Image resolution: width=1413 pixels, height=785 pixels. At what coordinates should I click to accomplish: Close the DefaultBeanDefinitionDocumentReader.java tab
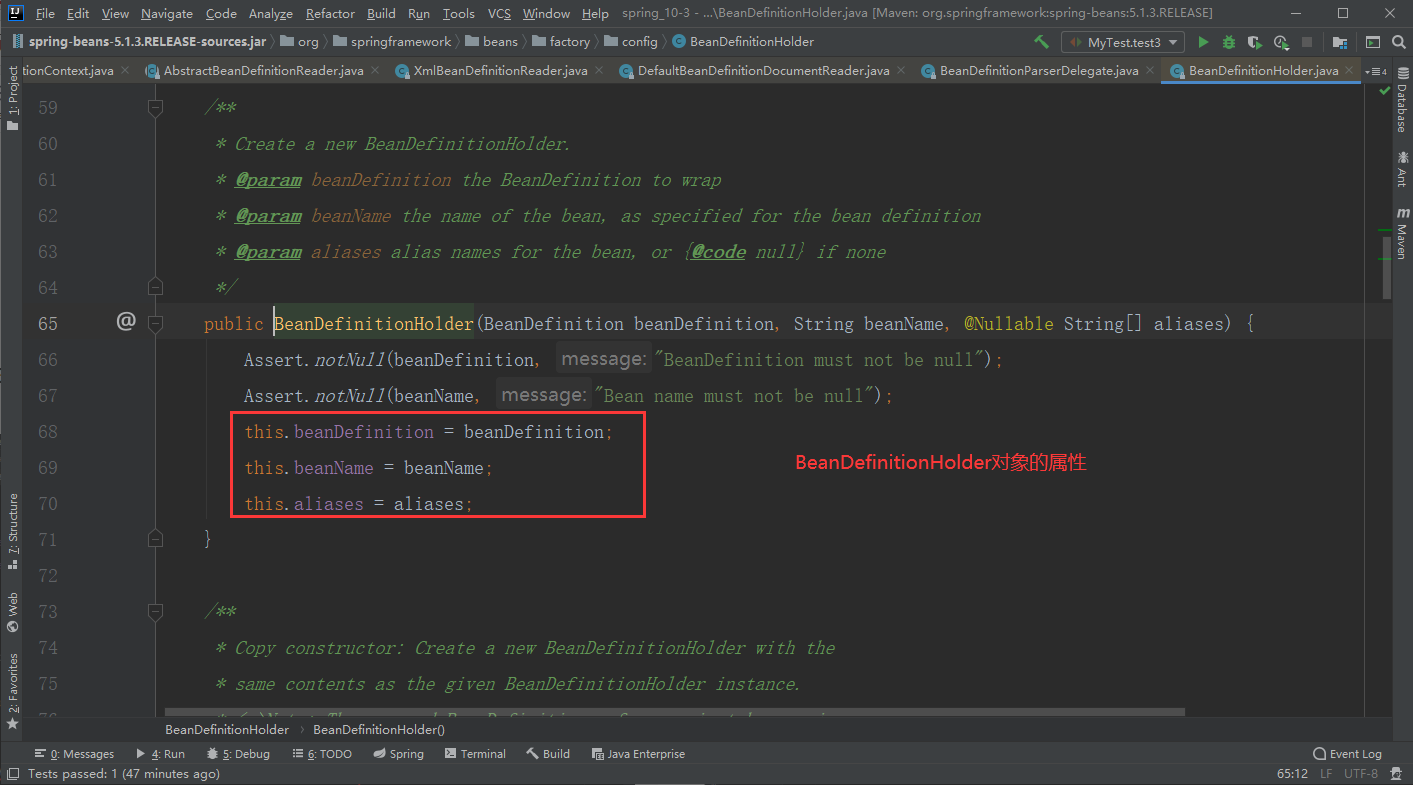pos(901,71)
